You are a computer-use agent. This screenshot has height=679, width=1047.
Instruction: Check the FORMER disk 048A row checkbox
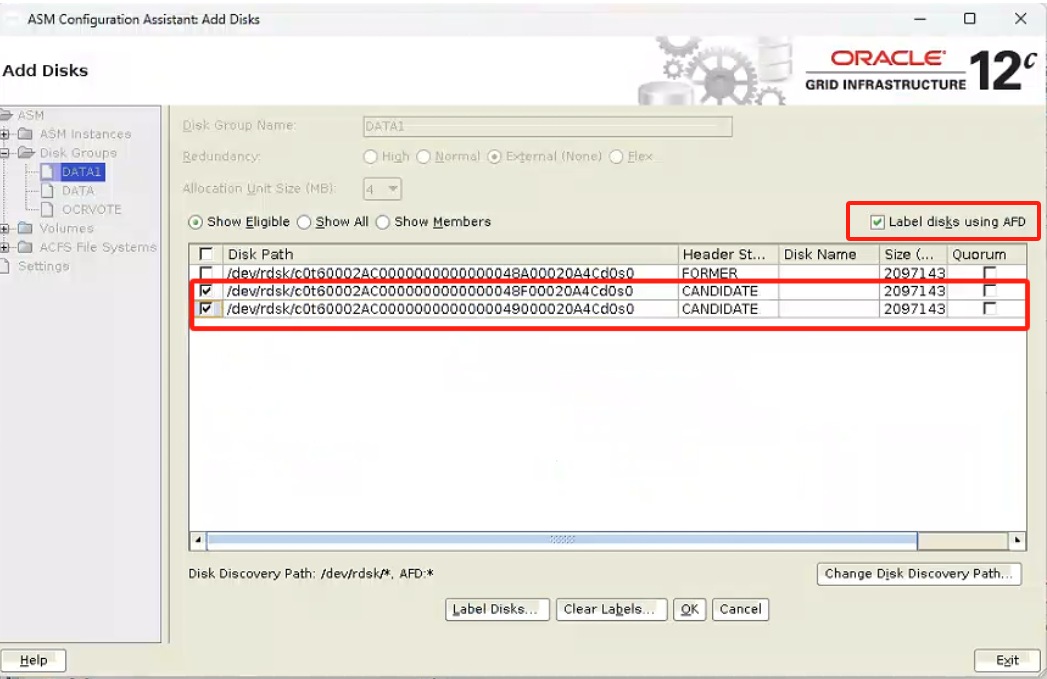point(206,272)
